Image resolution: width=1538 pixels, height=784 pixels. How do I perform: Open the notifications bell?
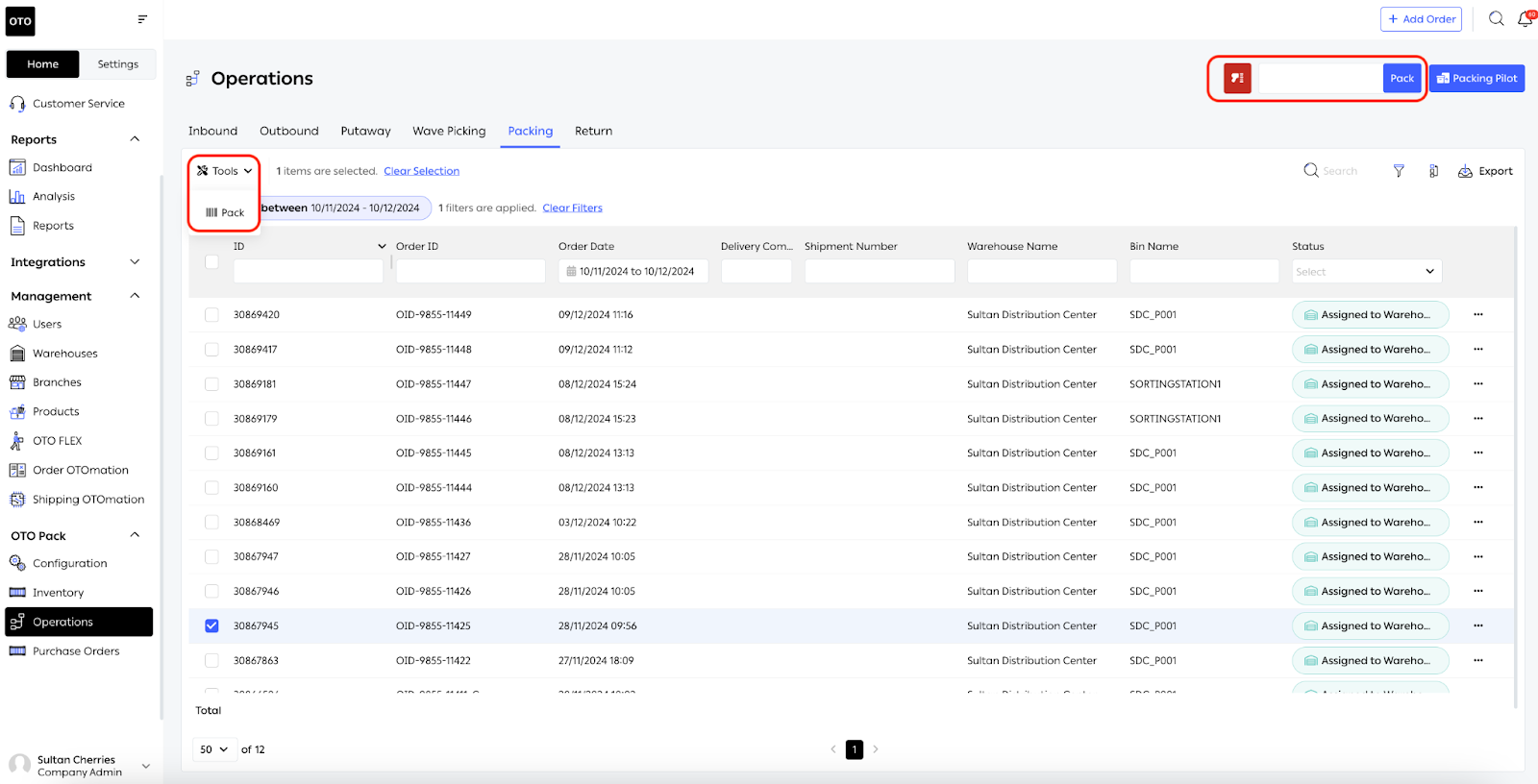pyautogui.click(x=1526, y=19)
